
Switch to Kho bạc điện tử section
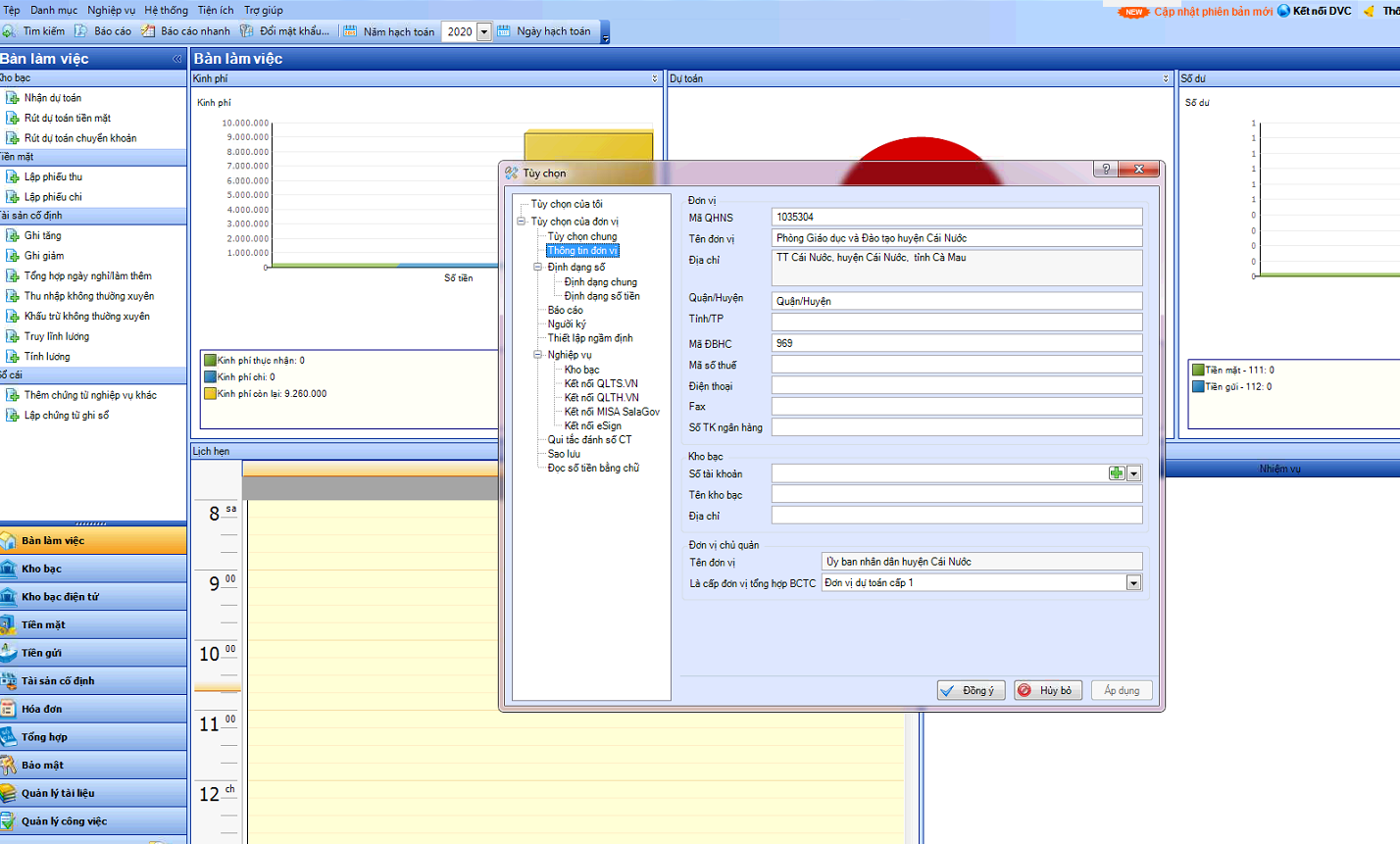[x=93, y=597]
